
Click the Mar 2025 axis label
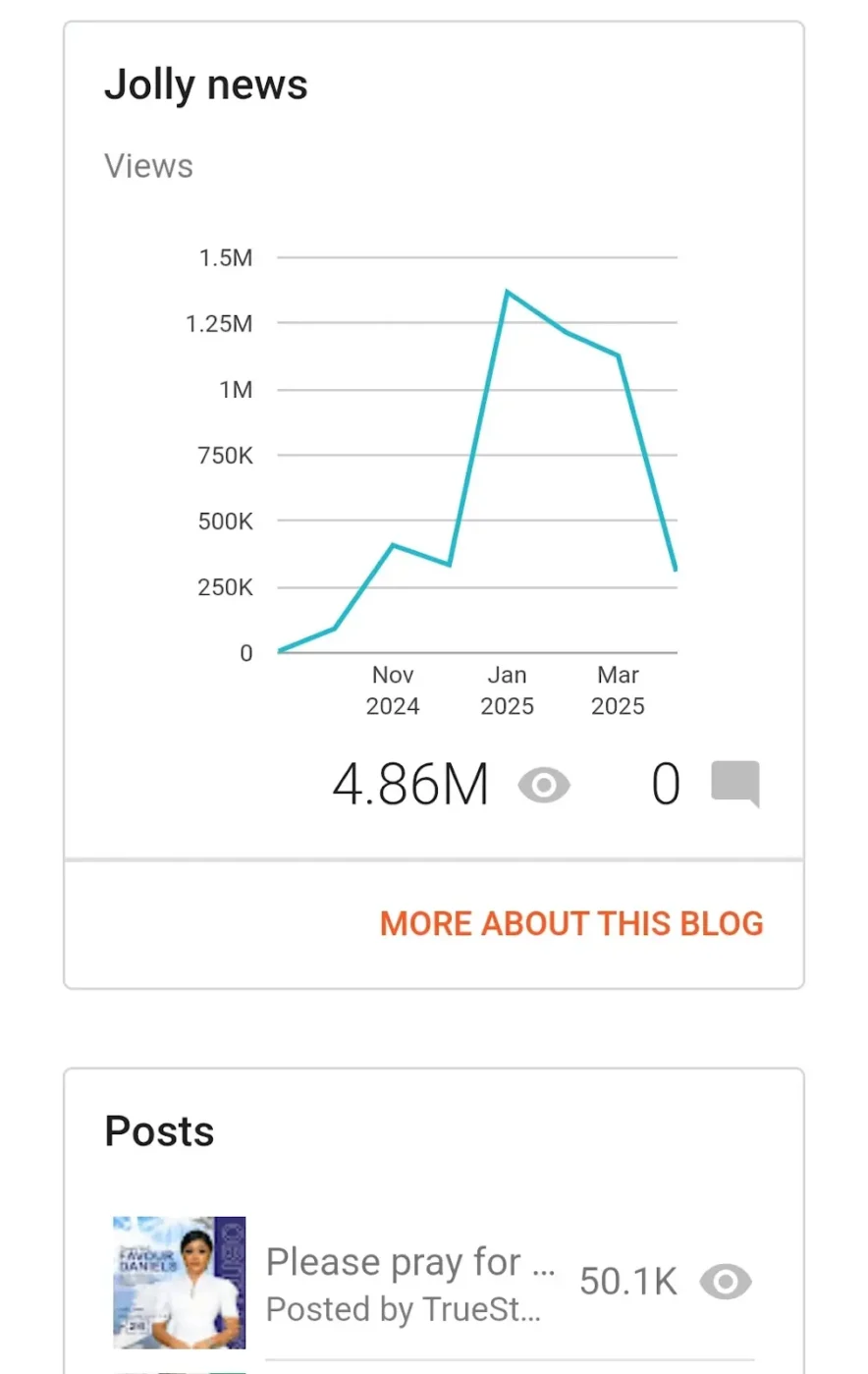coord(618,690)
